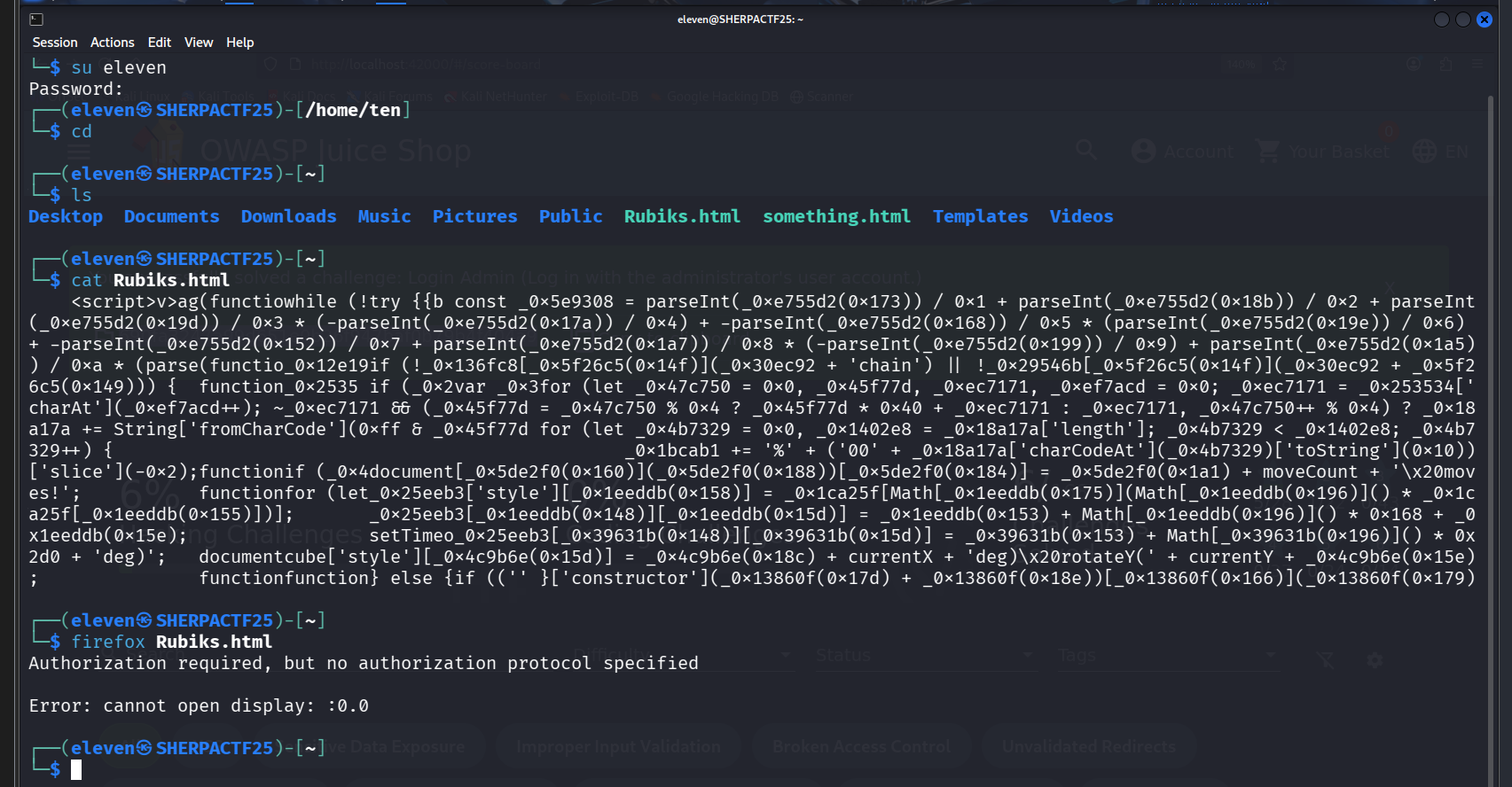Click the eleven@SHERPACTF25 window title
This screenshot has width=1512, height=787.
tap(740, 19)
